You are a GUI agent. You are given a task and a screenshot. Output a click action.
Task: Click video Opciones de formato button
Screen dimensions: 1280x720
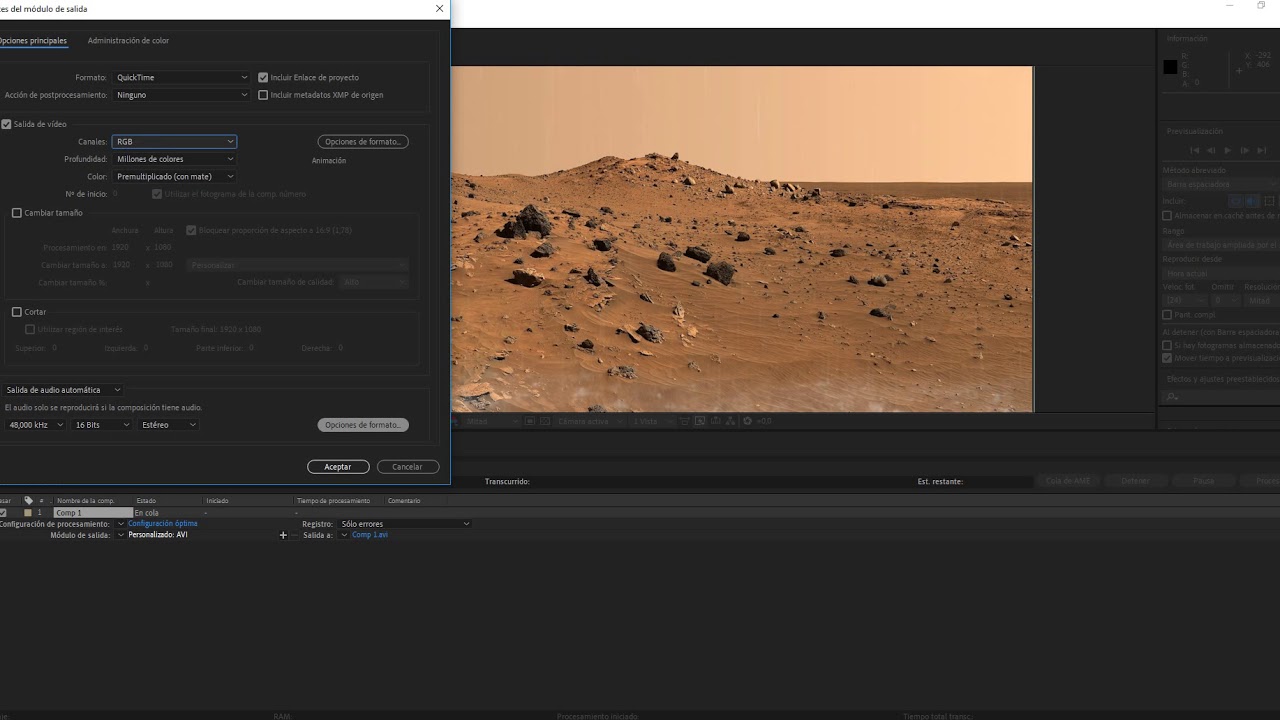coord(363,142)
